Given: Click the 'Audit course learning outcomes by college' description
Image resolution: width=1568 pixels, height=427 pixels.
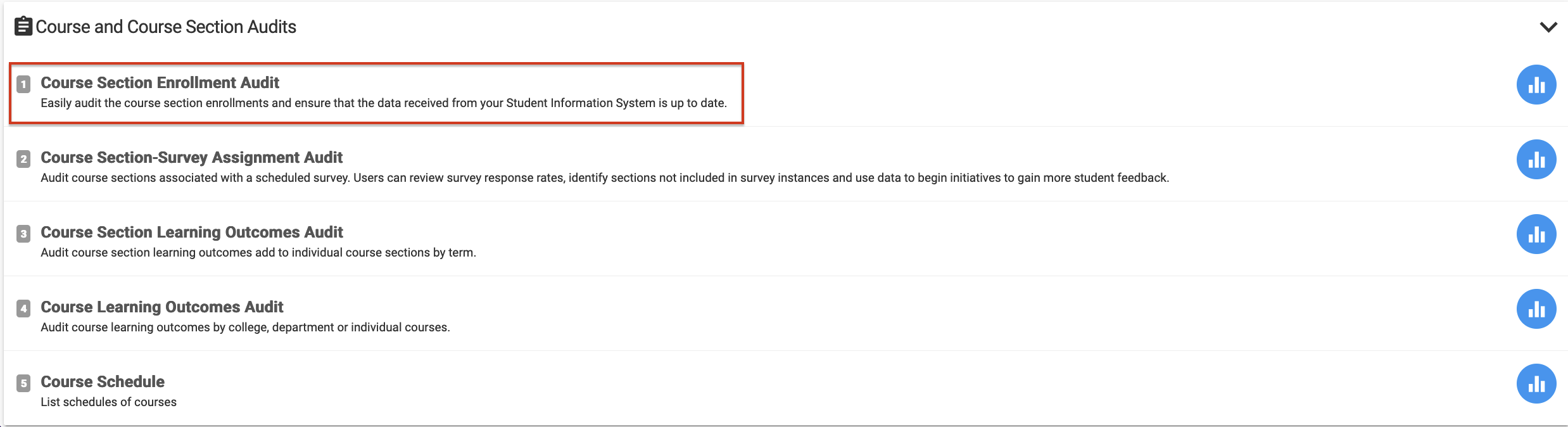Looking at the screenshot, I should (245, 327).
